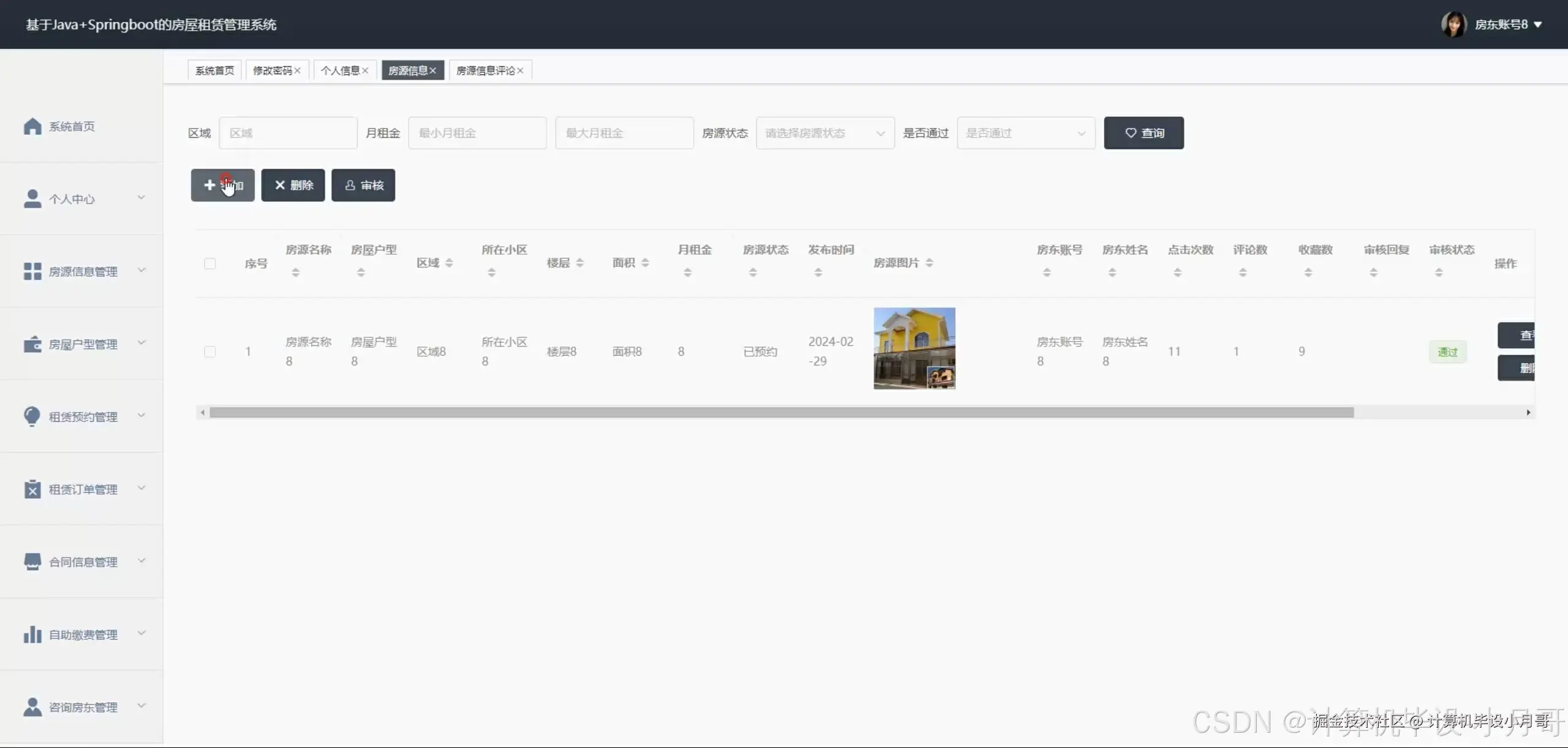Viewport: 1568px width, 748px height.
Task: Click the home icon for 系统首页
Action: coord(32,126)
